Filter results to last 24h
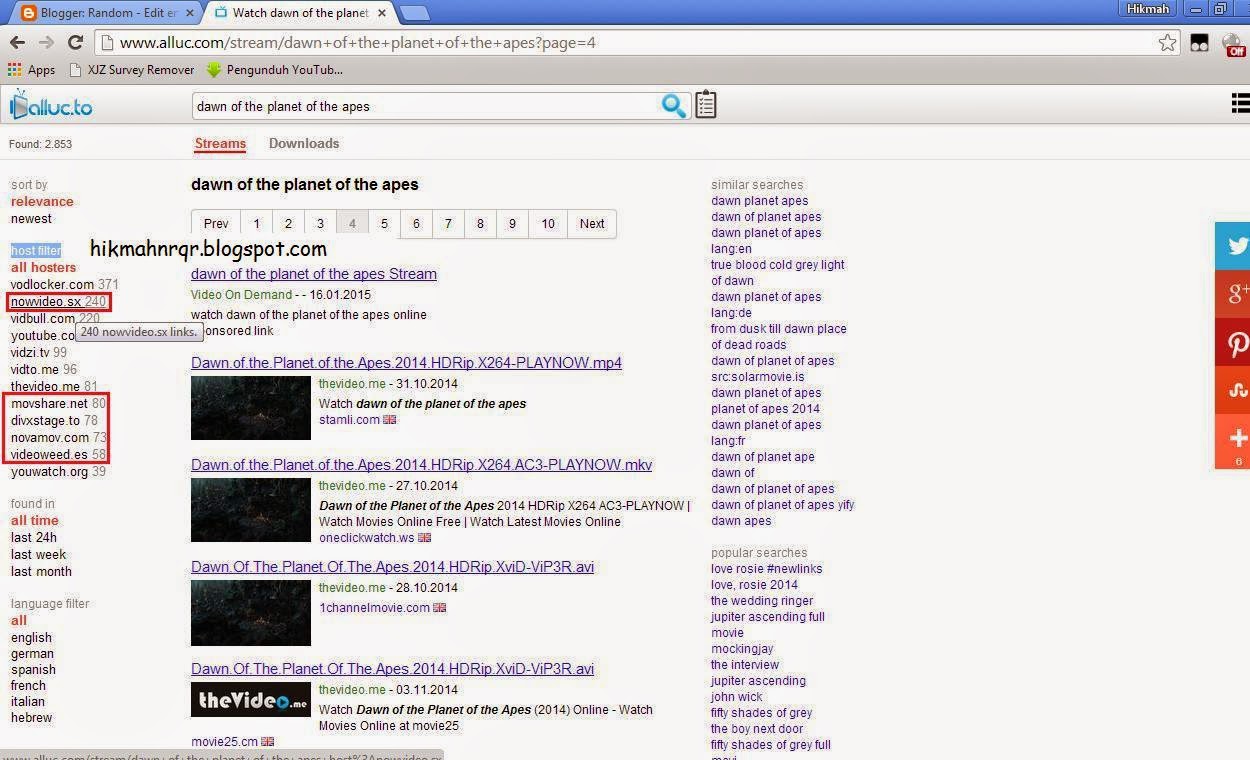This screenshot has width=1250, height=760. pos(34,538)
